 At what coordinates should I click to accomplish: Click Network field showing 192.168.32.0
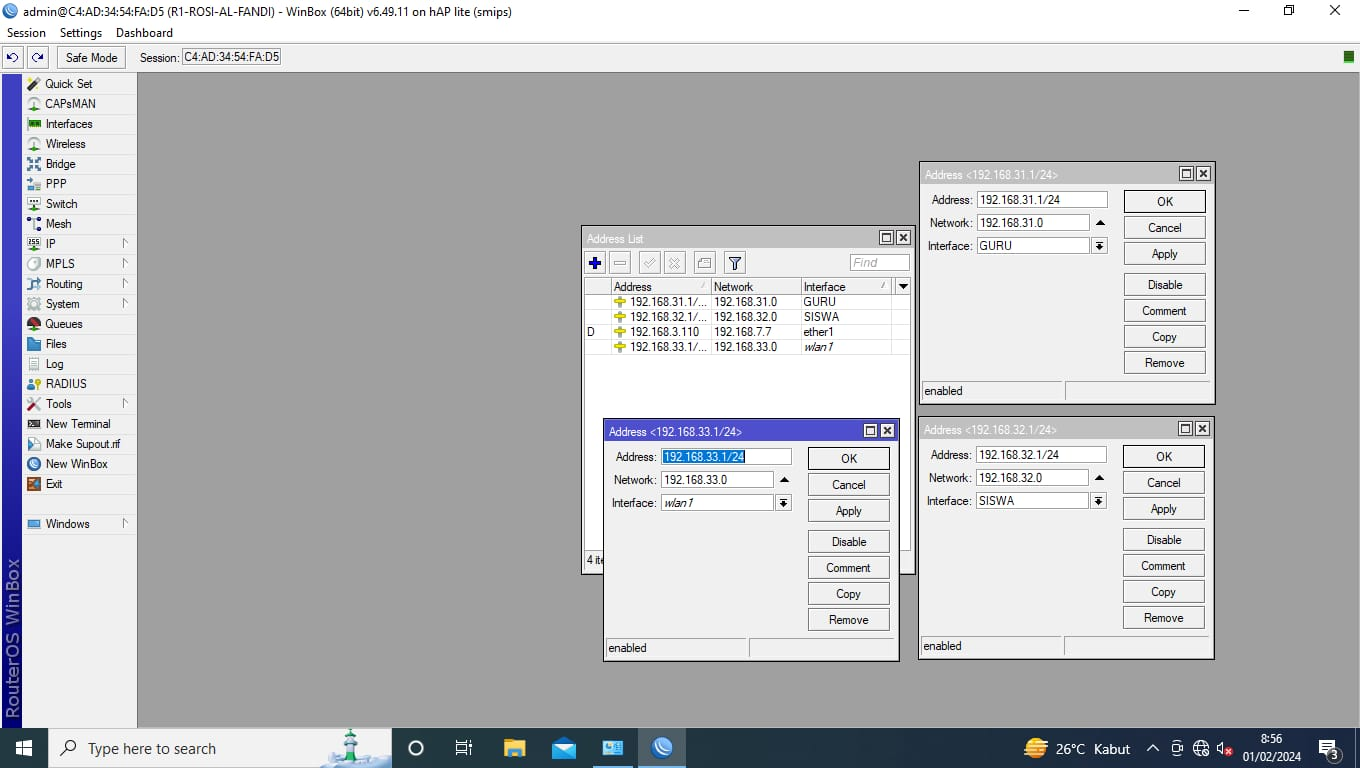(x=1032, y=477)
